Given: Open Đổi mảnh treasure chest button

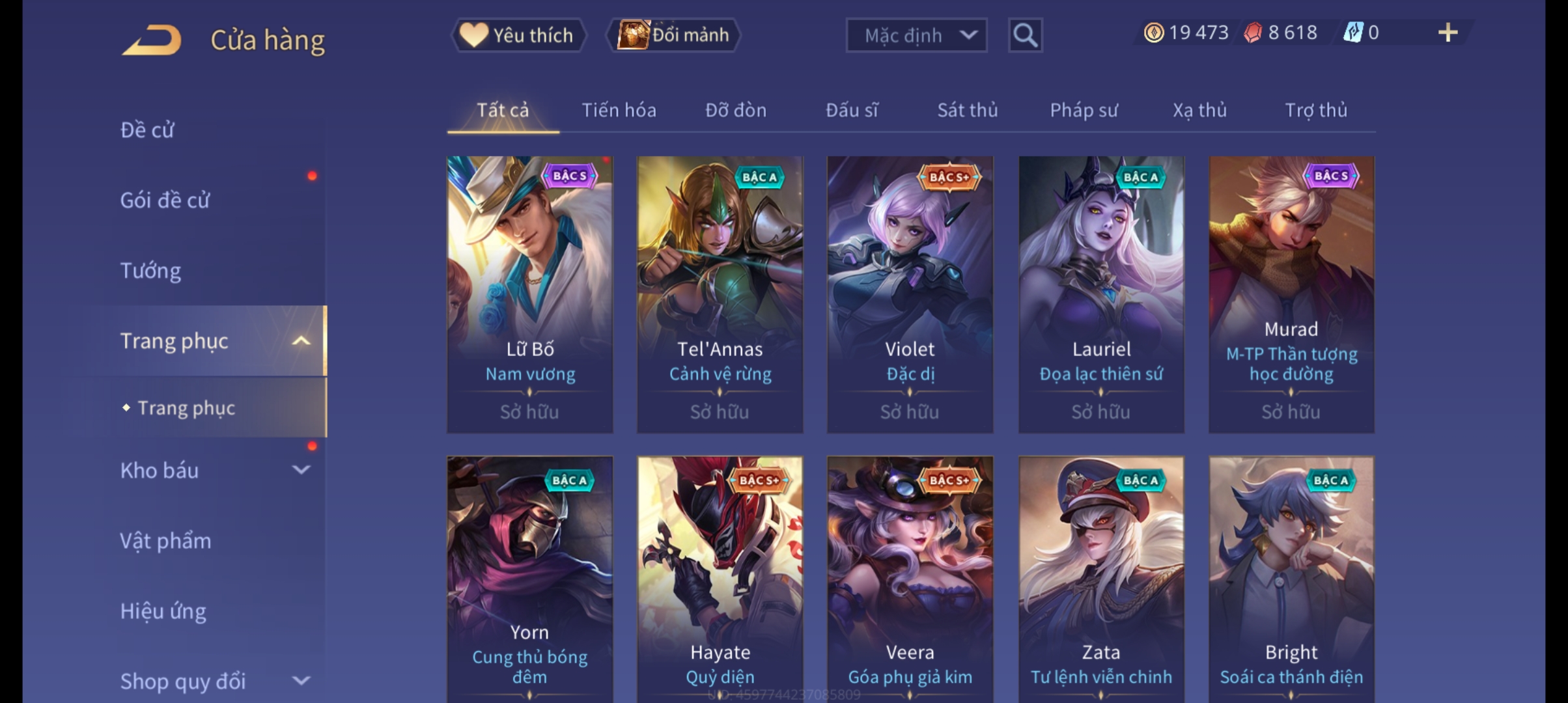Looking at the screenshot, I should 673,35.
